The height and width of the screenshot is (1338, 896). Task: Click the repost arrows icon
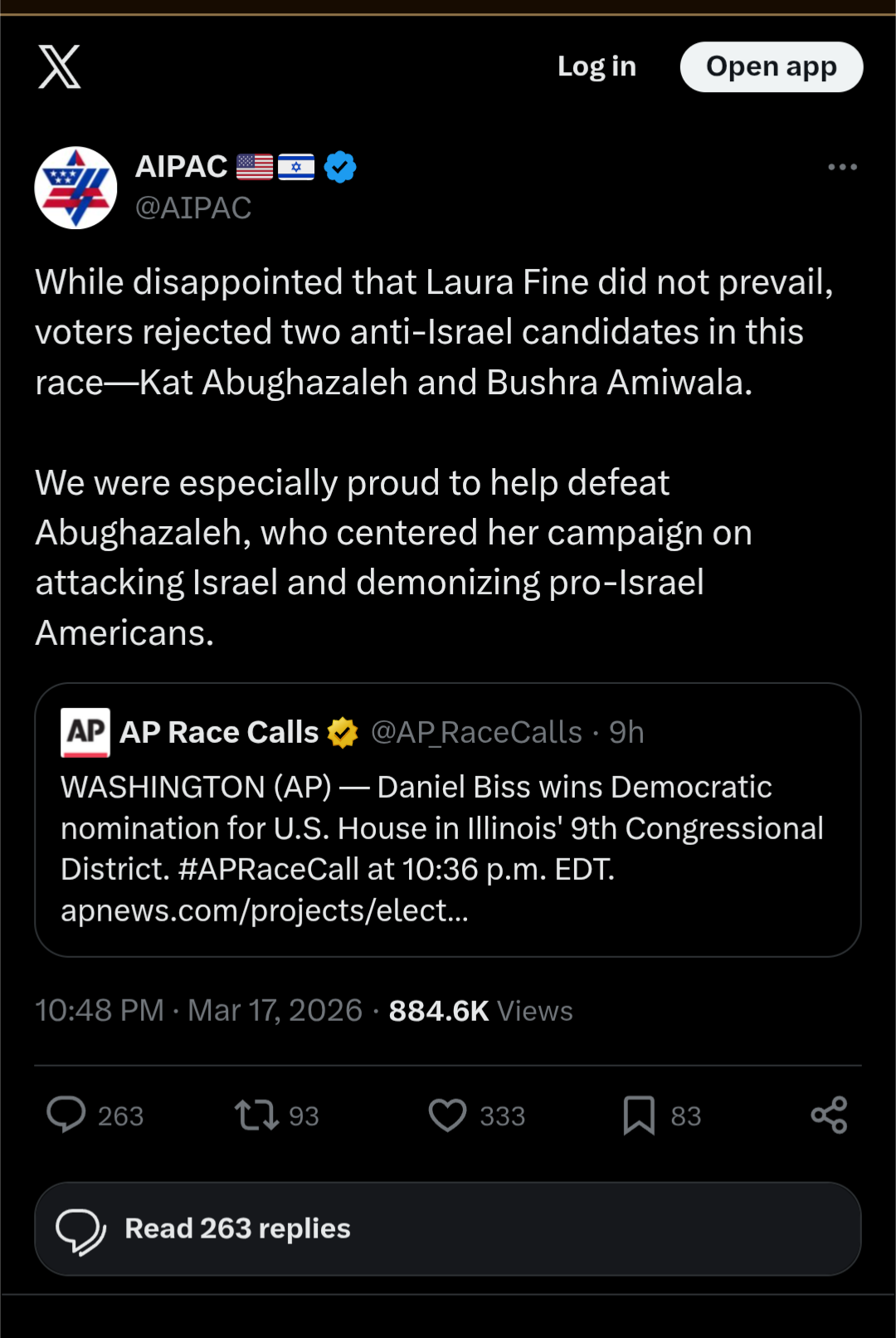point(256,1115)
